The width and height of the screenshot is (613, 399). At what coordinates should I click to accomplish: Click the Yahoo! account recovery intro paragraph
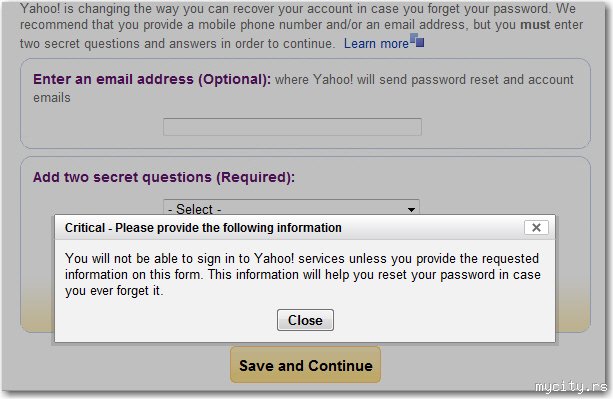[x=301, y=26]
